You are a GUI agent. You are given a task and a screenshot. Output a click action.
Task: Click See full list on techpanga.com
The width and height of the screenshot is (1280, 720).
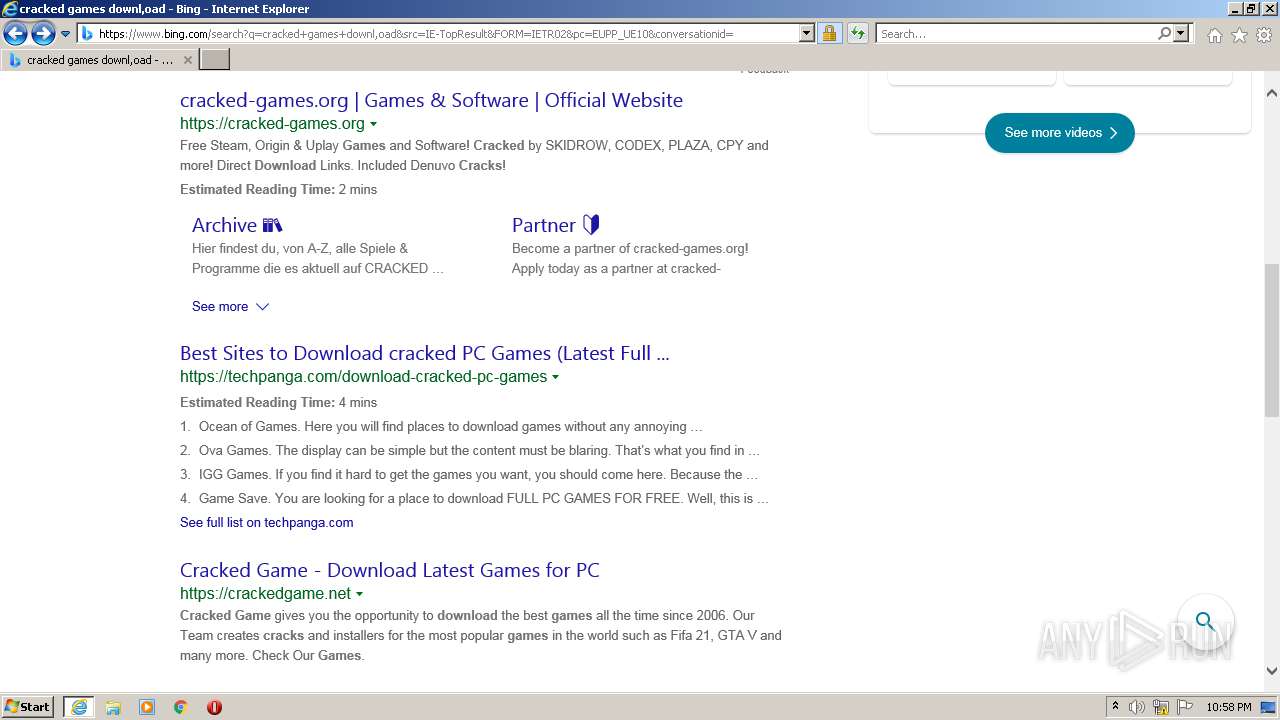point(266,522)
